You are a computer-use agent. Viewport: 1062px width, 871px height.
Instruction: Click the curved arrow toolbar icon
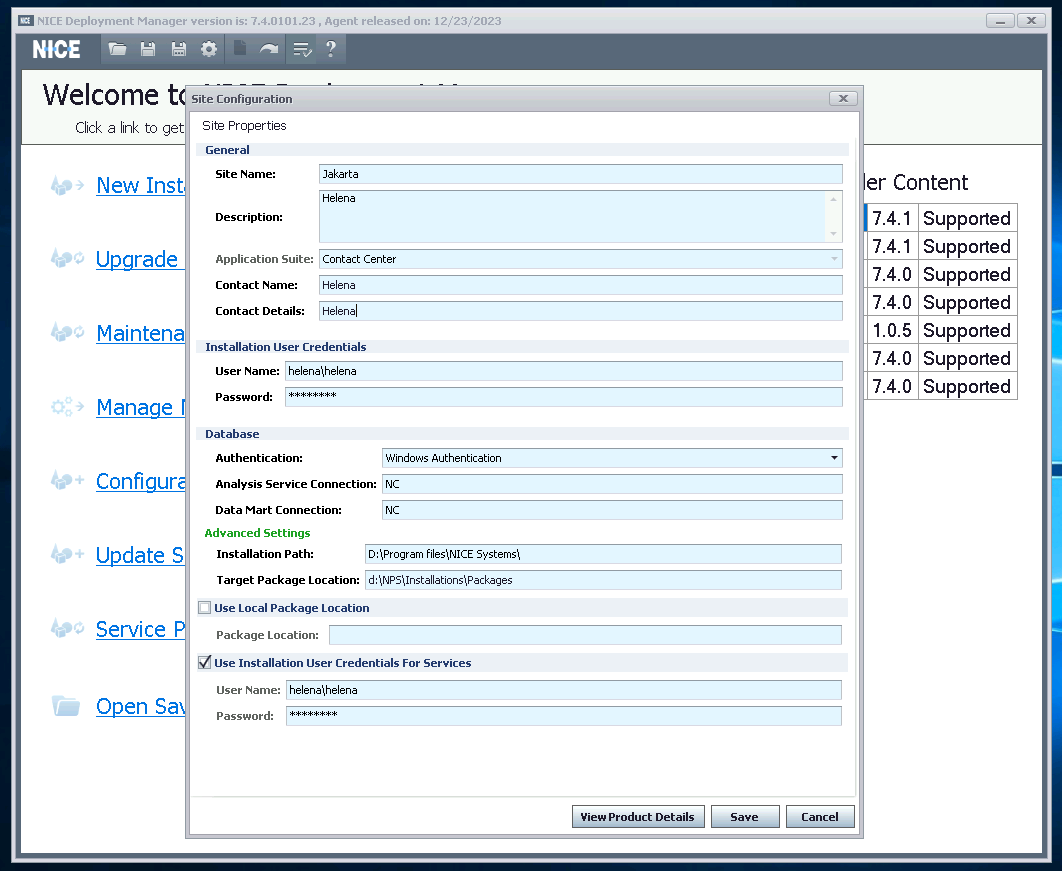(x=269, y=49)
